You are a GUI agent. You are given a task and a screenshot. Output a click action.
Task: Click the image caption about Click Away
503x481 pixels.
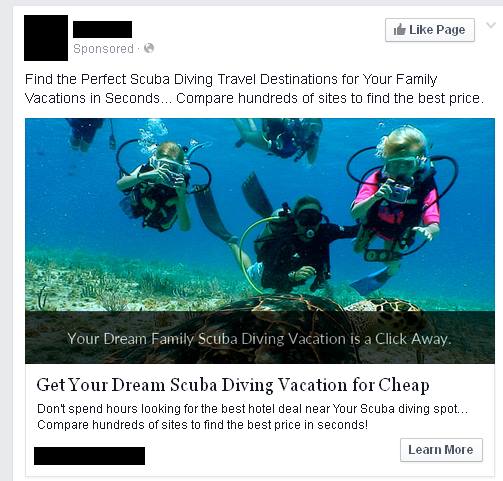tap(259, 339)
